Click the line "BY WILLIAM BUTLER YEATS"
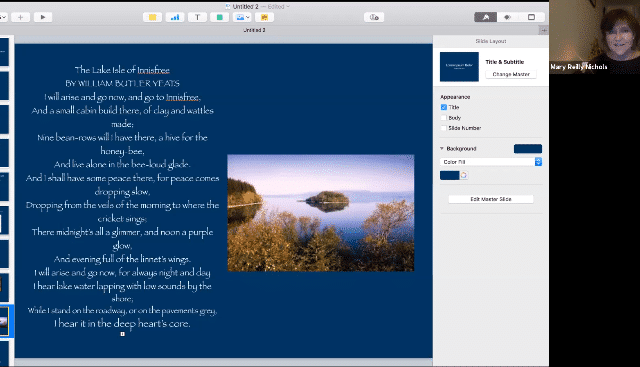Viewport: 640px width, 367px height. point(122,83)
